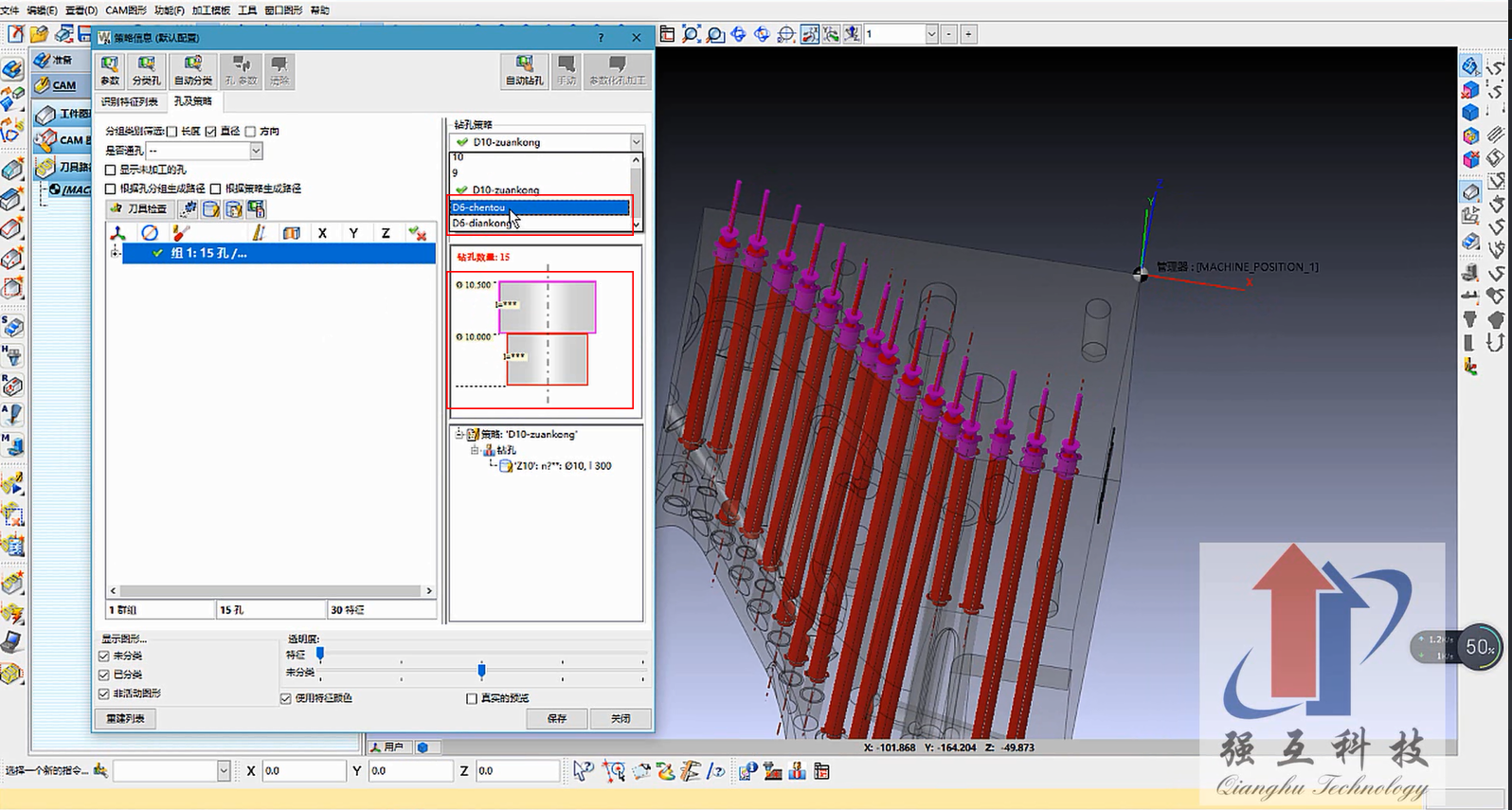This screenshot has height=810, width=1512.
Task: Click the coordinate axes column header icon
Action: [x=117, y=233]
